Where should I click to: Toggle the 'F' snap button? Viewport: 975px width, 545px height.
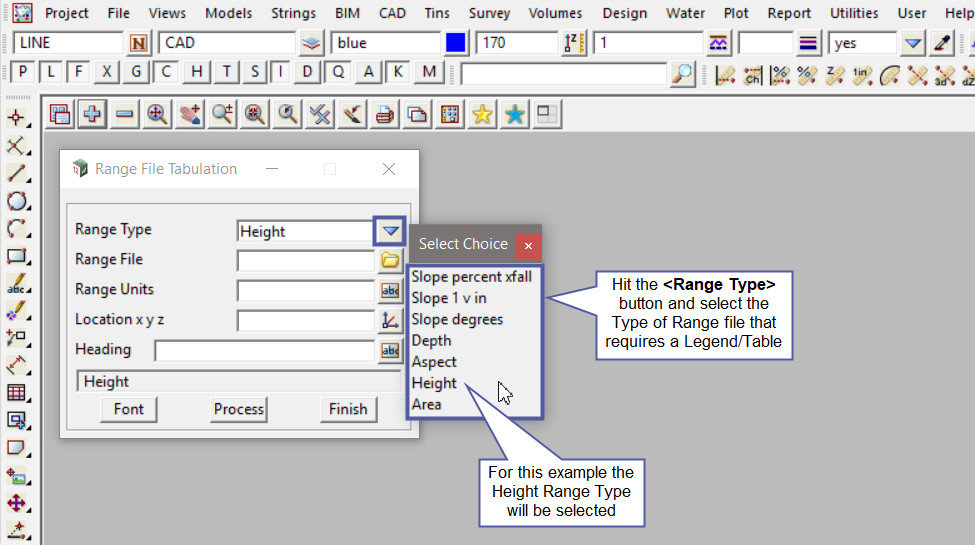79,72
